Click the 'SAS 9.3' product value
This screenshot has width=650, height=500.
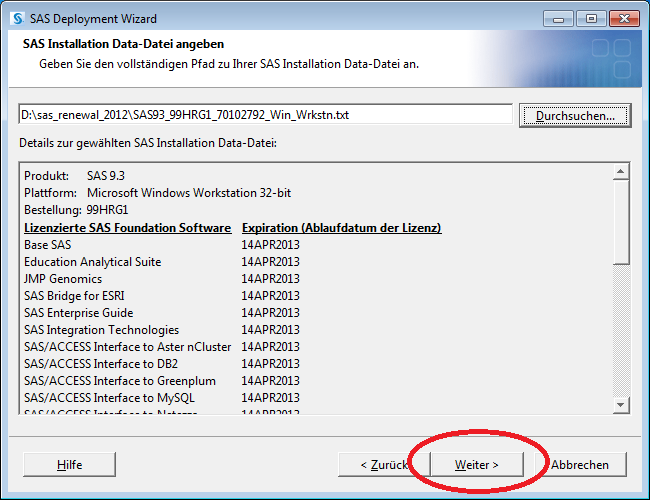tap(106, 176)
